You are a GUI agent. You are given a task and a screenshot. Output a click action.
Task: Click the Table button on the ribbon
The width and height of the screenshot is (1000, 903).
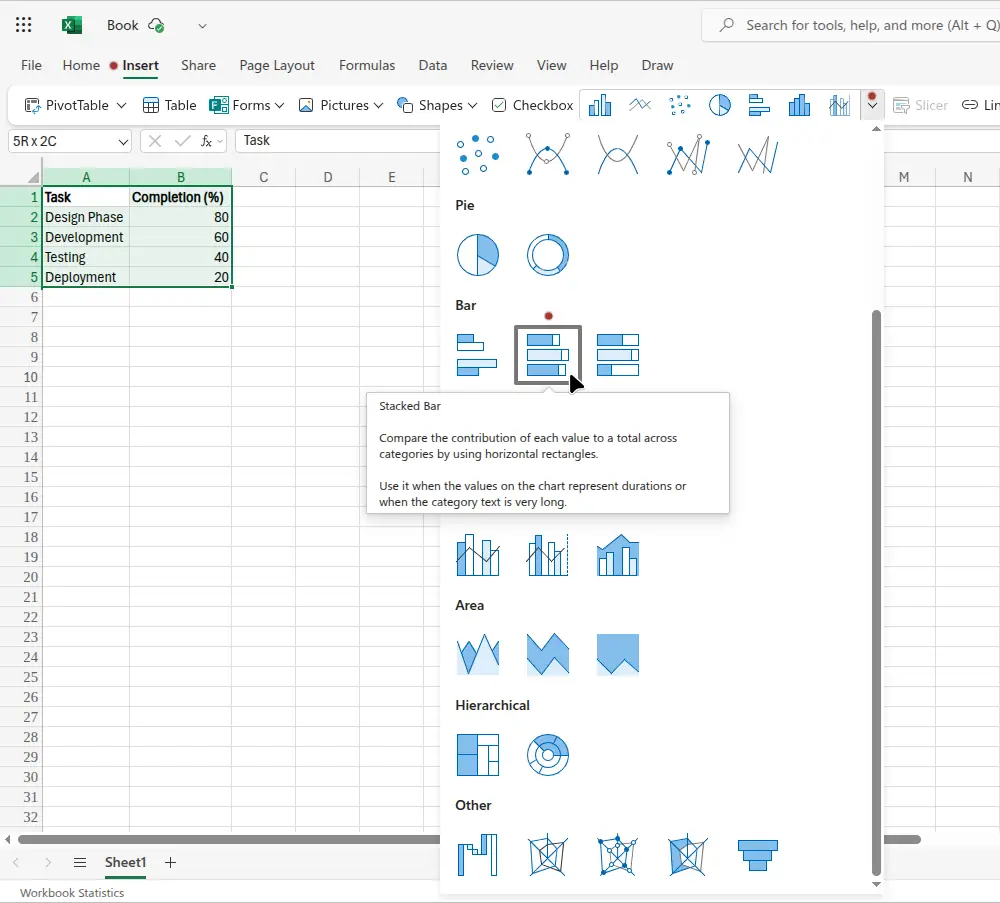click(x=170, y=104)
